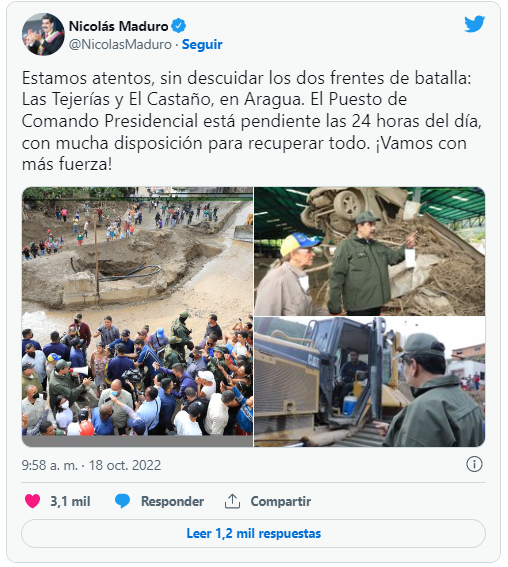Open the @NicolasMaduro handle link
Screen dimensions: 508x567
point(120,44)
